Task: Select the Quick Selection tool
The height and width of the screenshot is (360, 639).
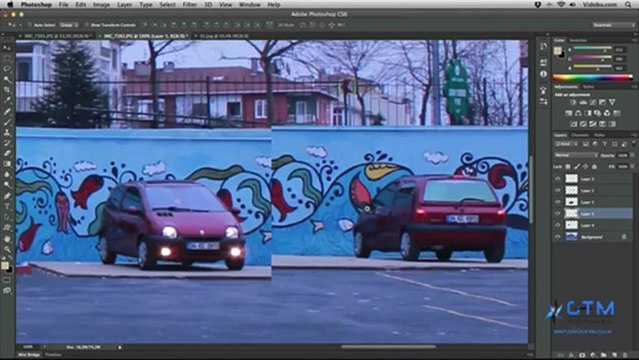Action: tap(7, 80)
